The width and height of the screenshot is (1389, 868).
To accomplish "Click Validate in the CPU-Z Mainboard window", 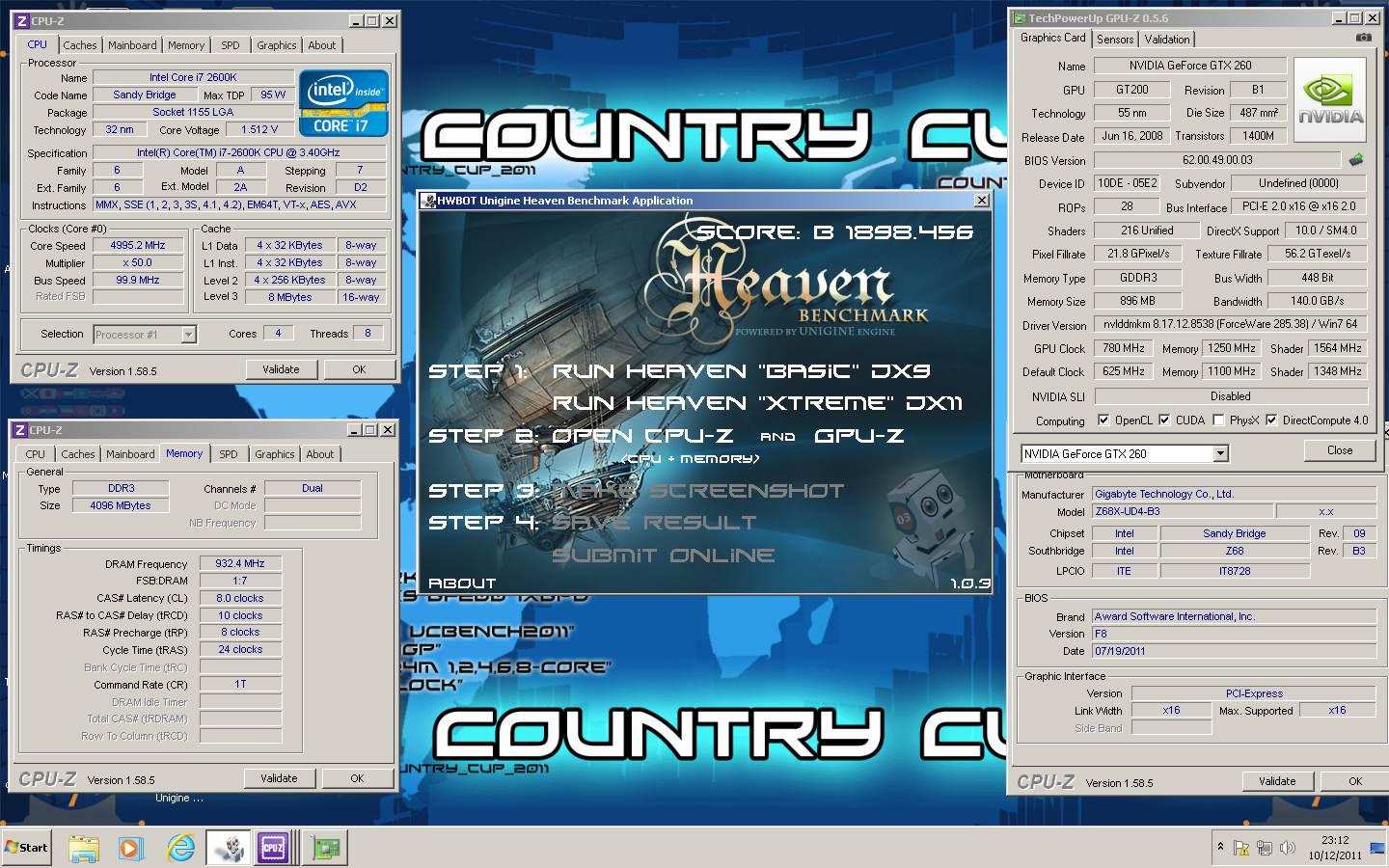I will 1277,781.
